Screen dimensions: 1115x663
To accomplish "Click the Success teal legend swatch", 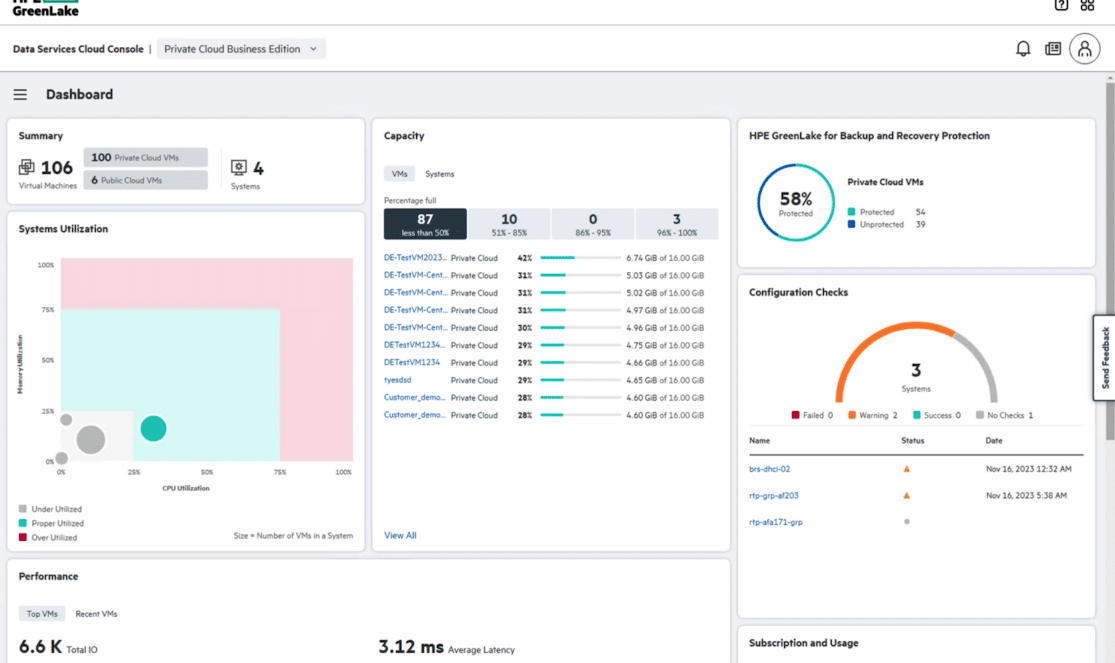I will point(917,415).
